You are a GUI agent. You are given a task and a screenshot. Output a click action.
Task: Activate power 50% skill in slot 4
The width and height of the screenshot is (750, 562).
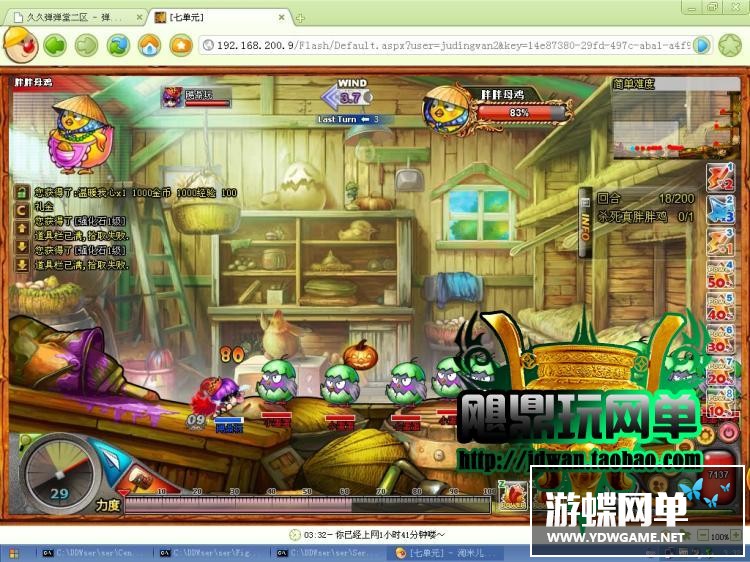click(720, 274)
